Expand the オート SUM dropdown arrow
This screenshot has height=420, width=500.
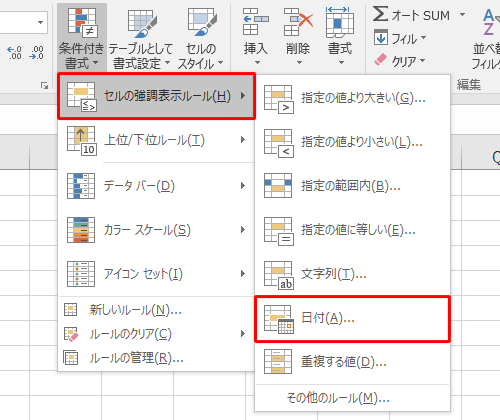[x=462, y=15]
